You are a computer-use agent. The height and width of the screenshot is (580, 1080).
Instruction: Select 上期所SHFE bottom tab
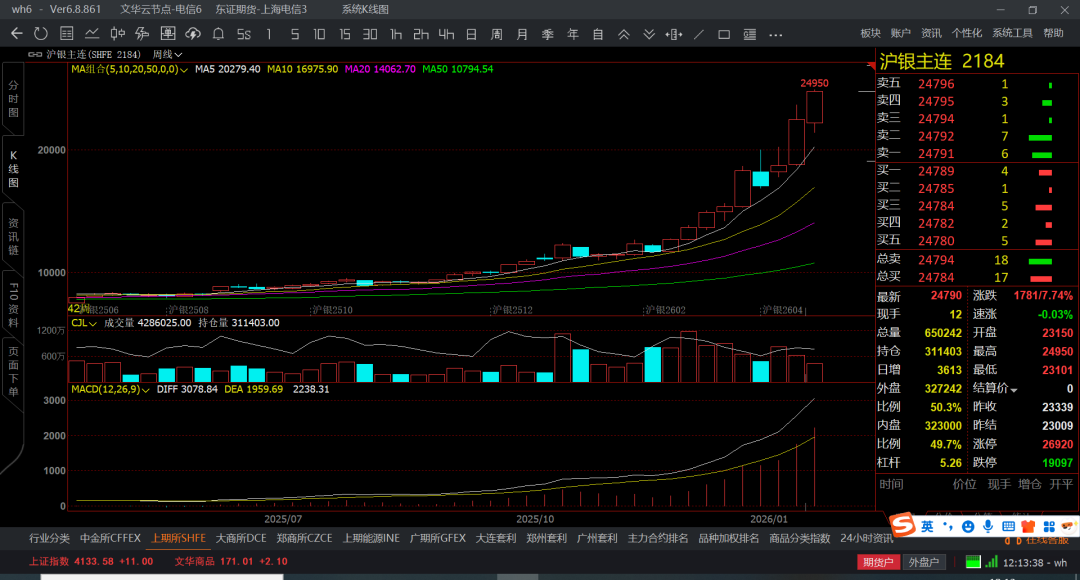178,538
